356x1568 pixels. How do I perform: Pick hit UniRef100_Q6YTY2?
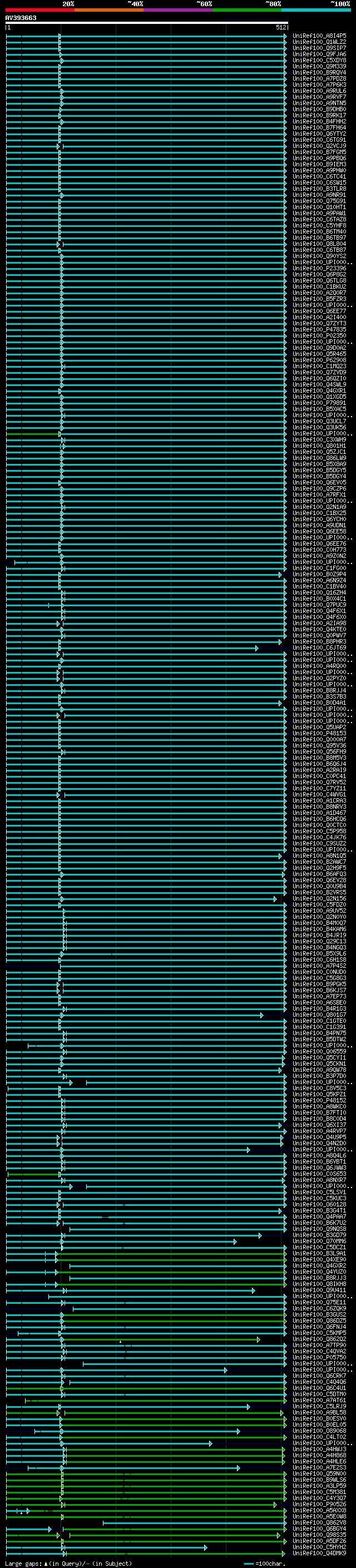319,133
